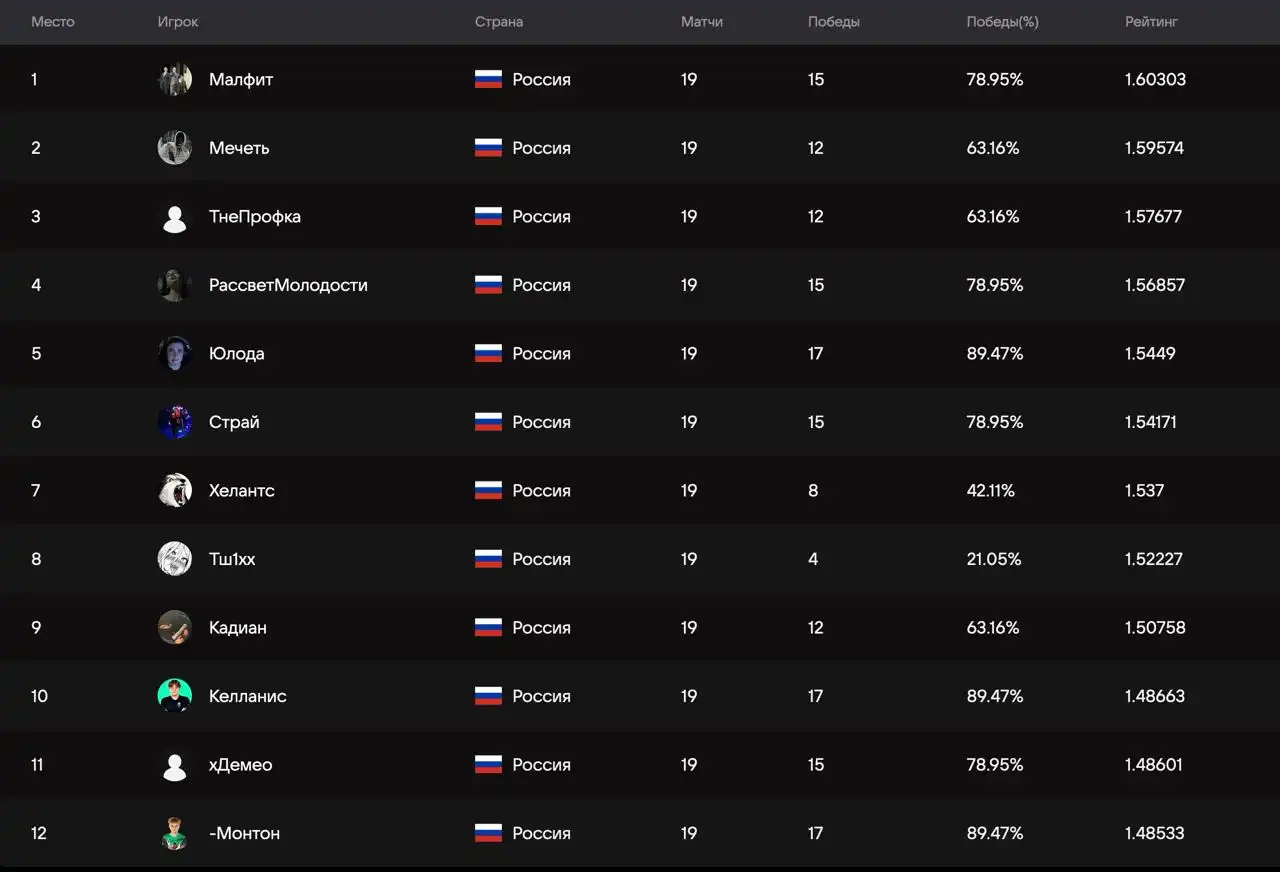Click Хелантс's bear avatar

pos(175,491)
